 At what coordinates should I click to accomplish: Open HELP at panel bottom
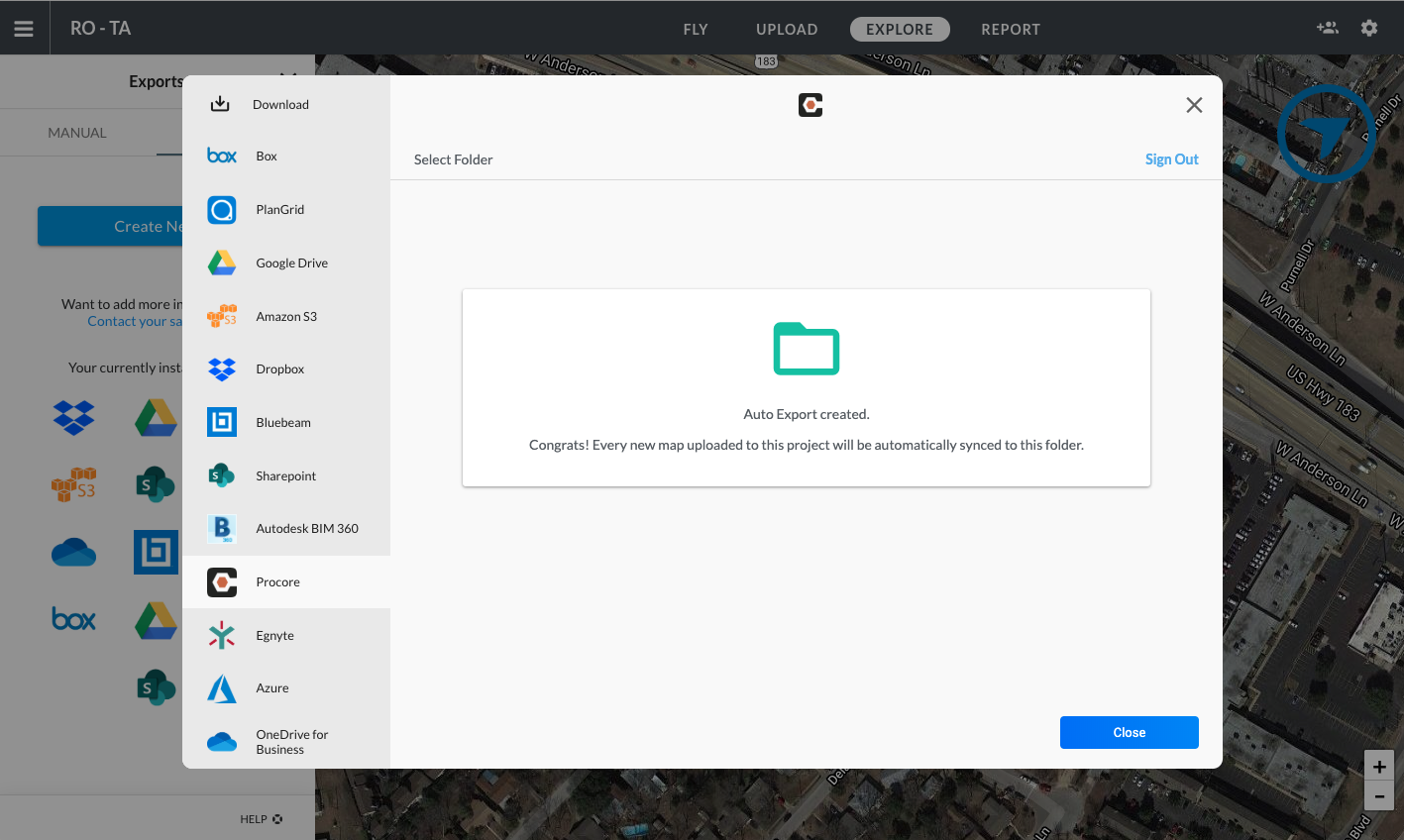point(262,819)
